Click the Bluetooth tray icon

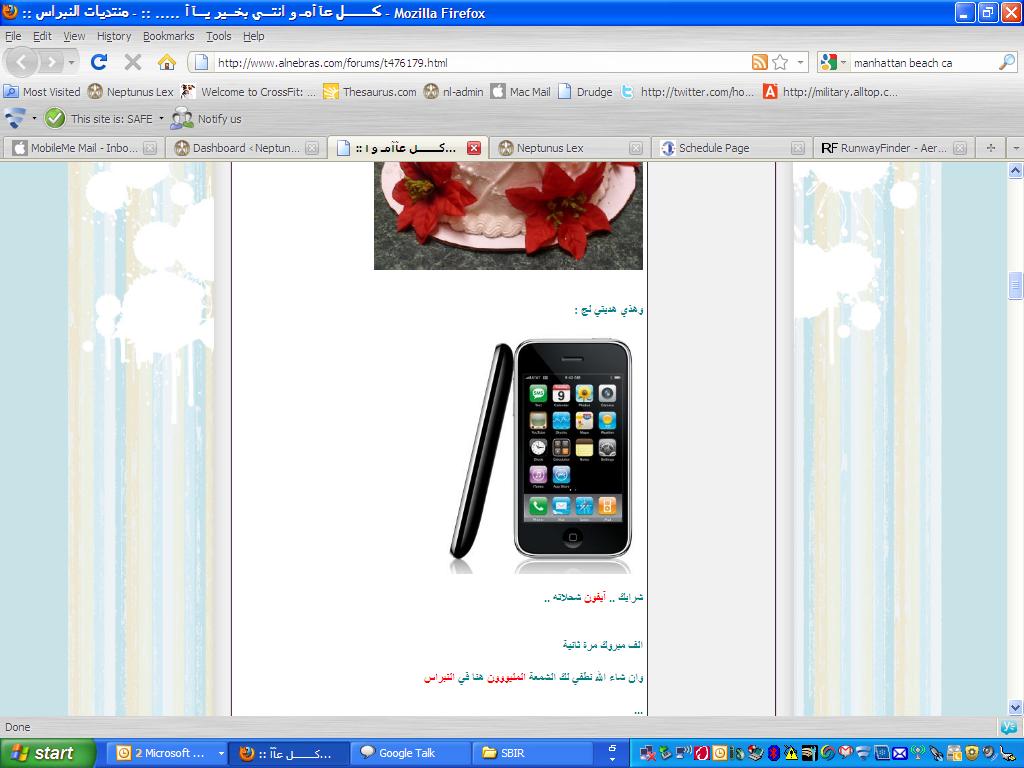pos(774,753)
